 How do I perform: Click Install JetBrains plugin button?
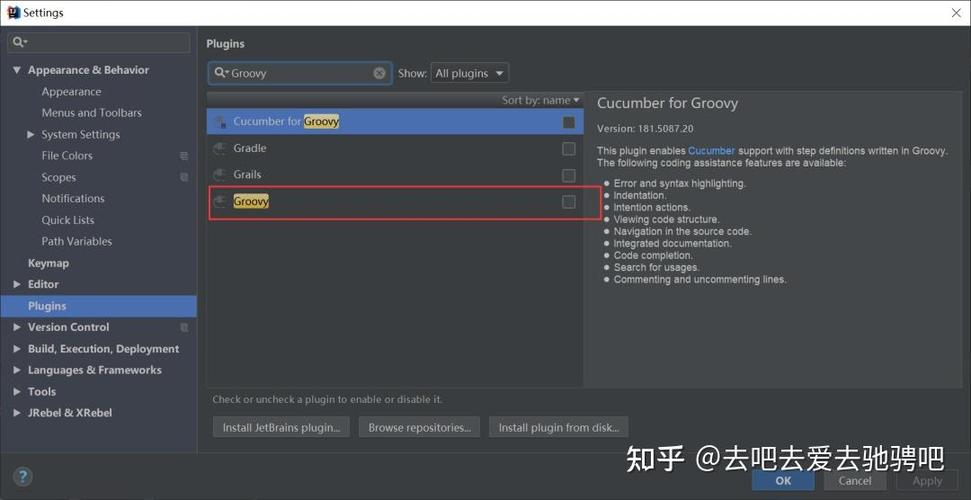coord(281,428)
